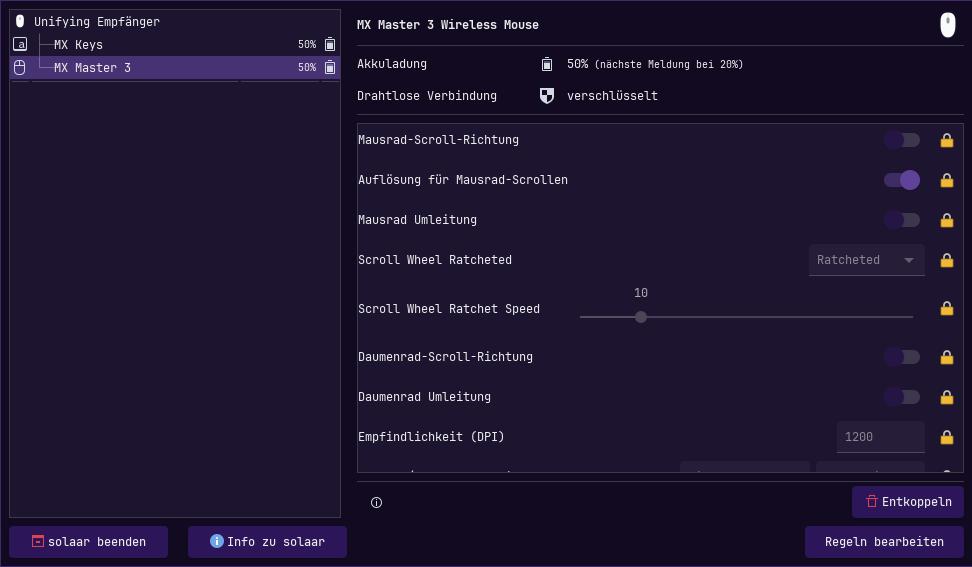Screen dimensions: 972x567
Task: Click the mouse icon beside Unifying Empfänger
Action: coord(20,21)
